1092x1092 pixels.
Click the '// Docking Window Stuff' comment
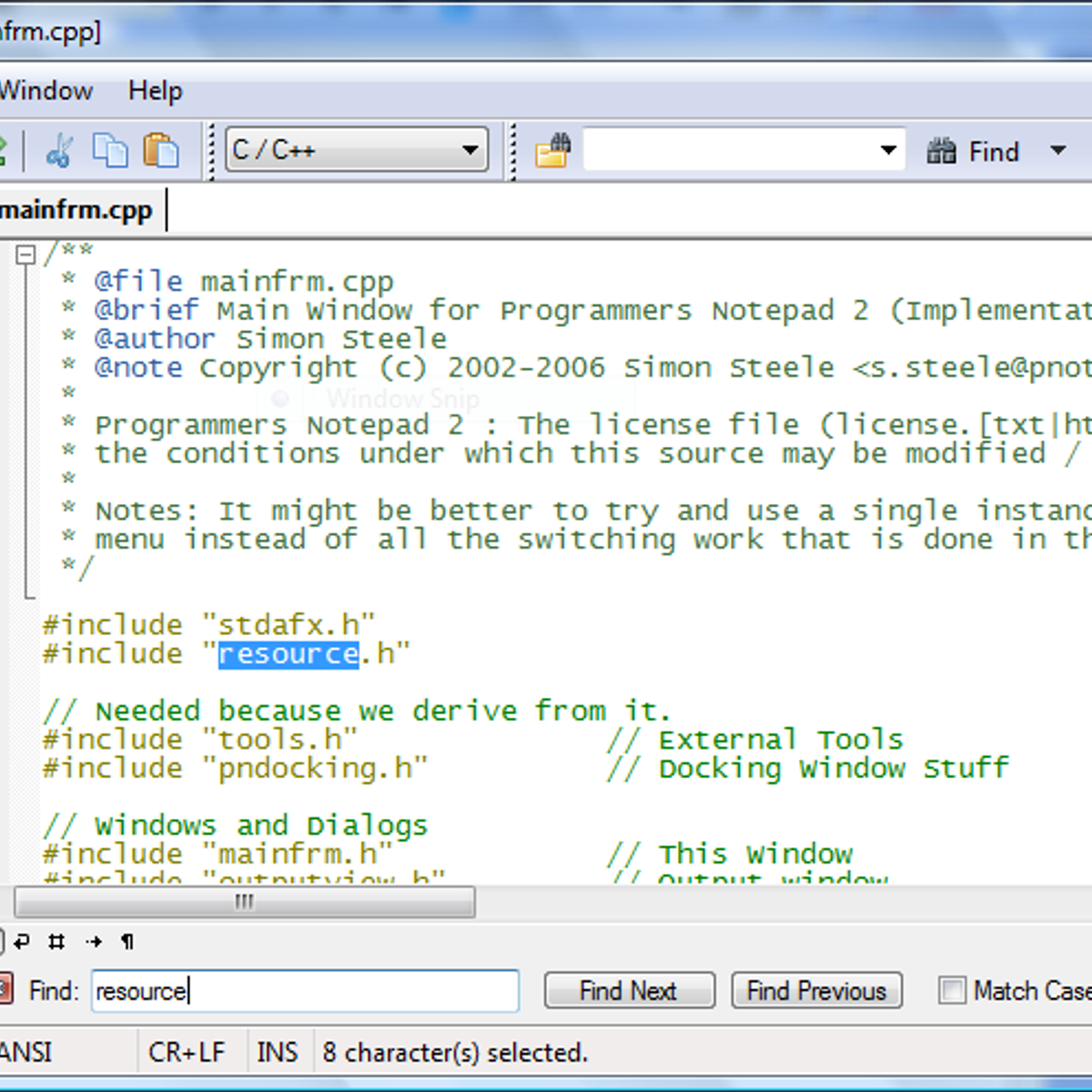pos(808,768)
